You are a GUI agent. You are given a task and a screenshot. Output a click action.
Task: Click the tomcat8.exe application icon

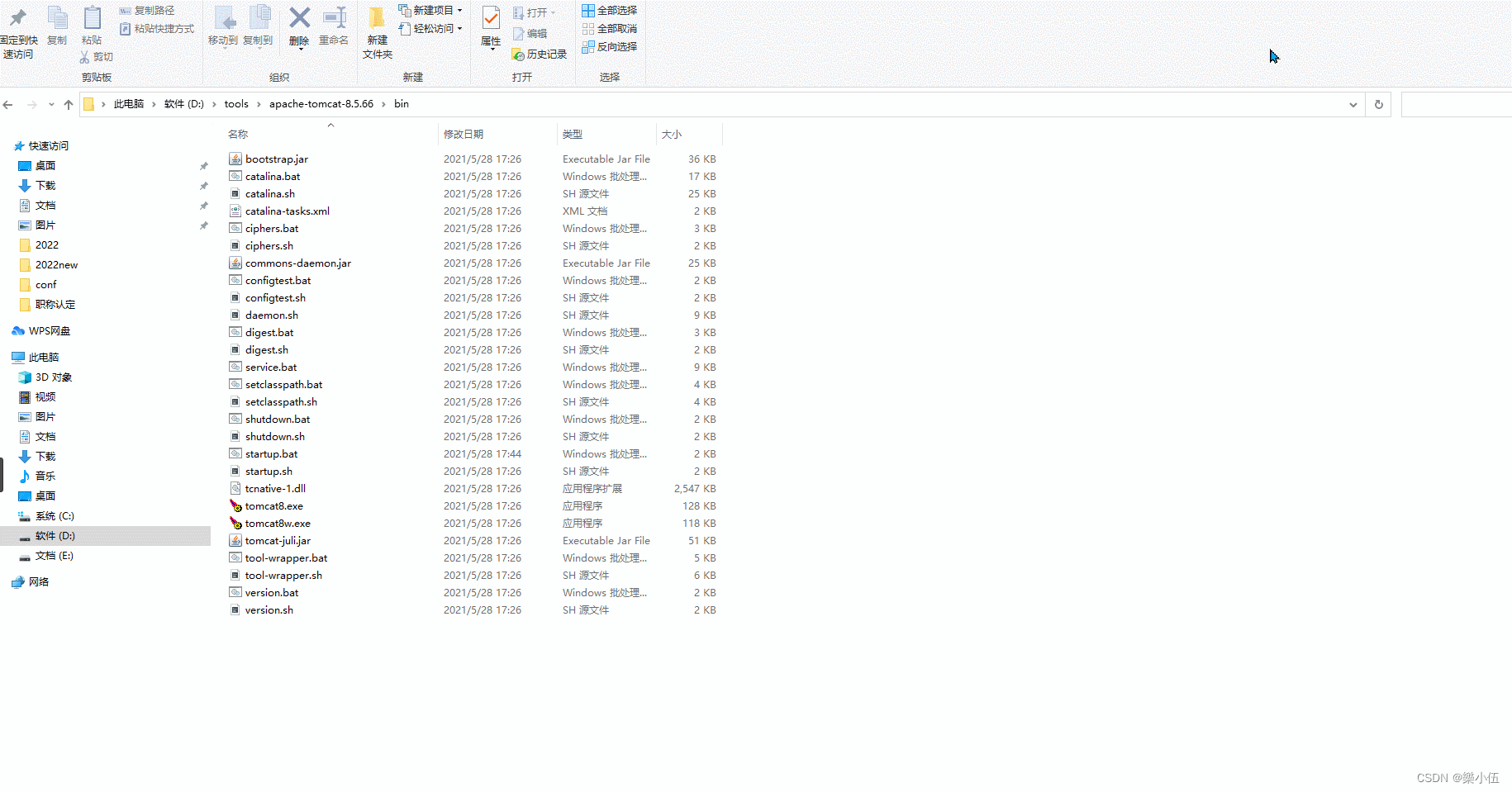[x=235, y=506]
